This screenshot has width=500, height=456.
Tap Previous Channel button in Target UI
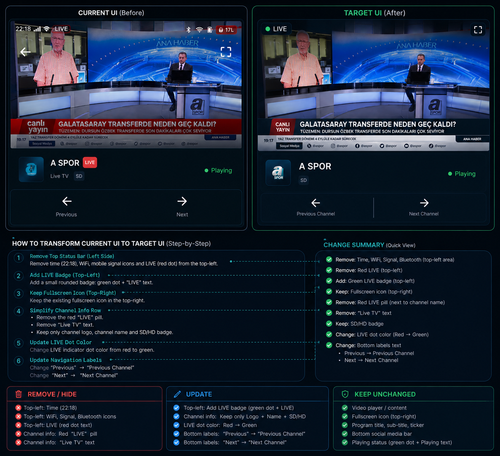316,207
